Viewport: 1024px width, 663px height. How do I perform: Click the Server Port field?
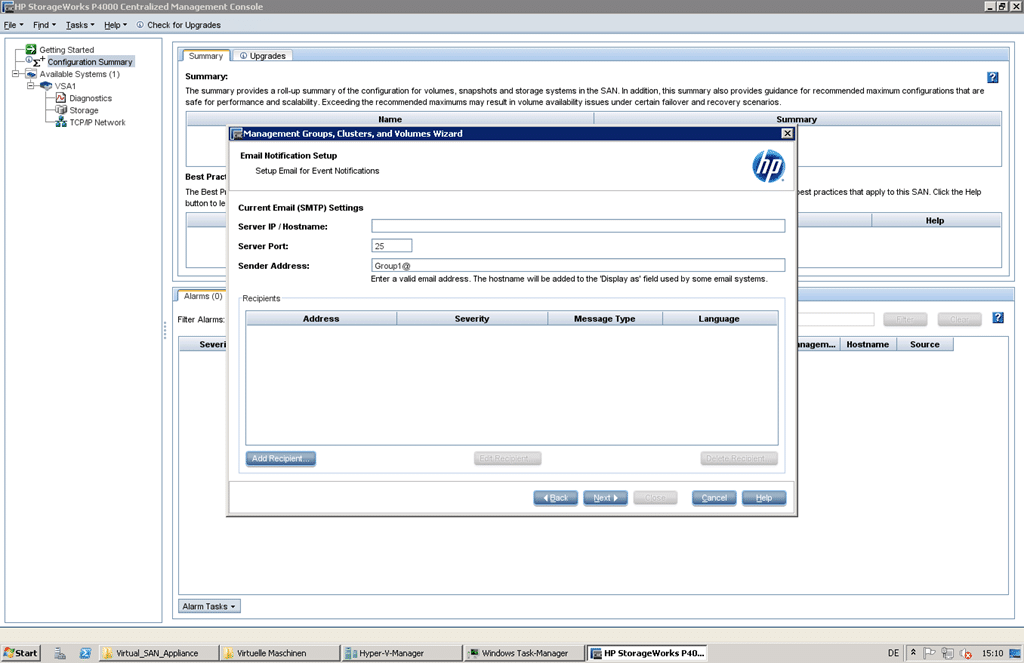[392, 246]
